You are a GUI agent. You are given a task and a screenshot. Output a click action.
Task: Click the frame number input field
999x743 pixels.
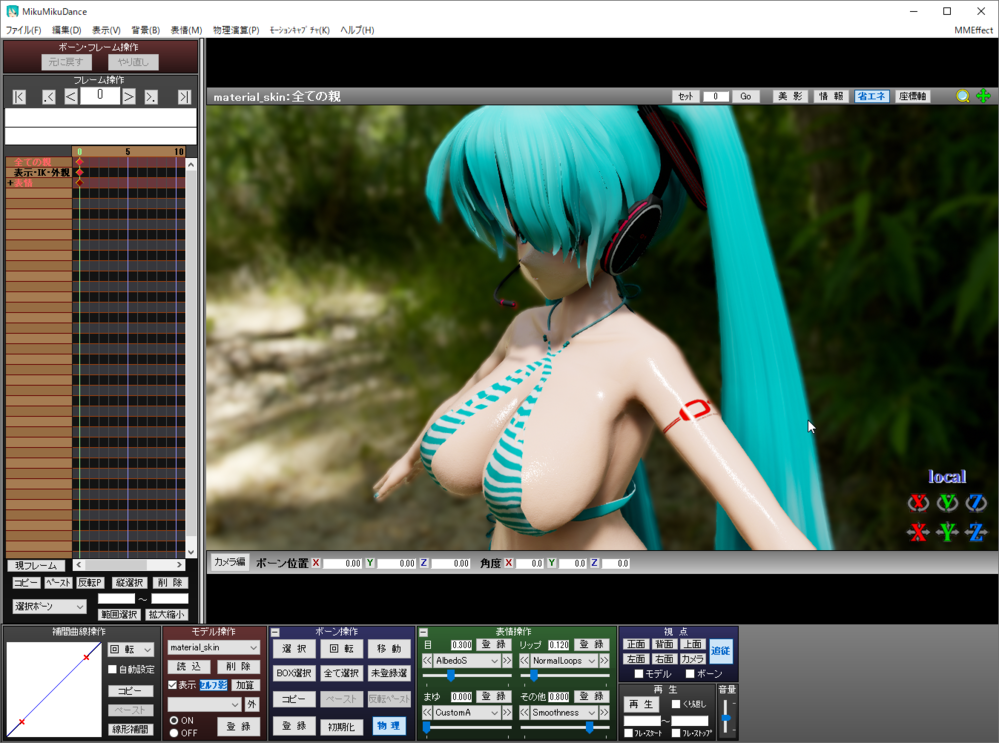tap(100, 95)
